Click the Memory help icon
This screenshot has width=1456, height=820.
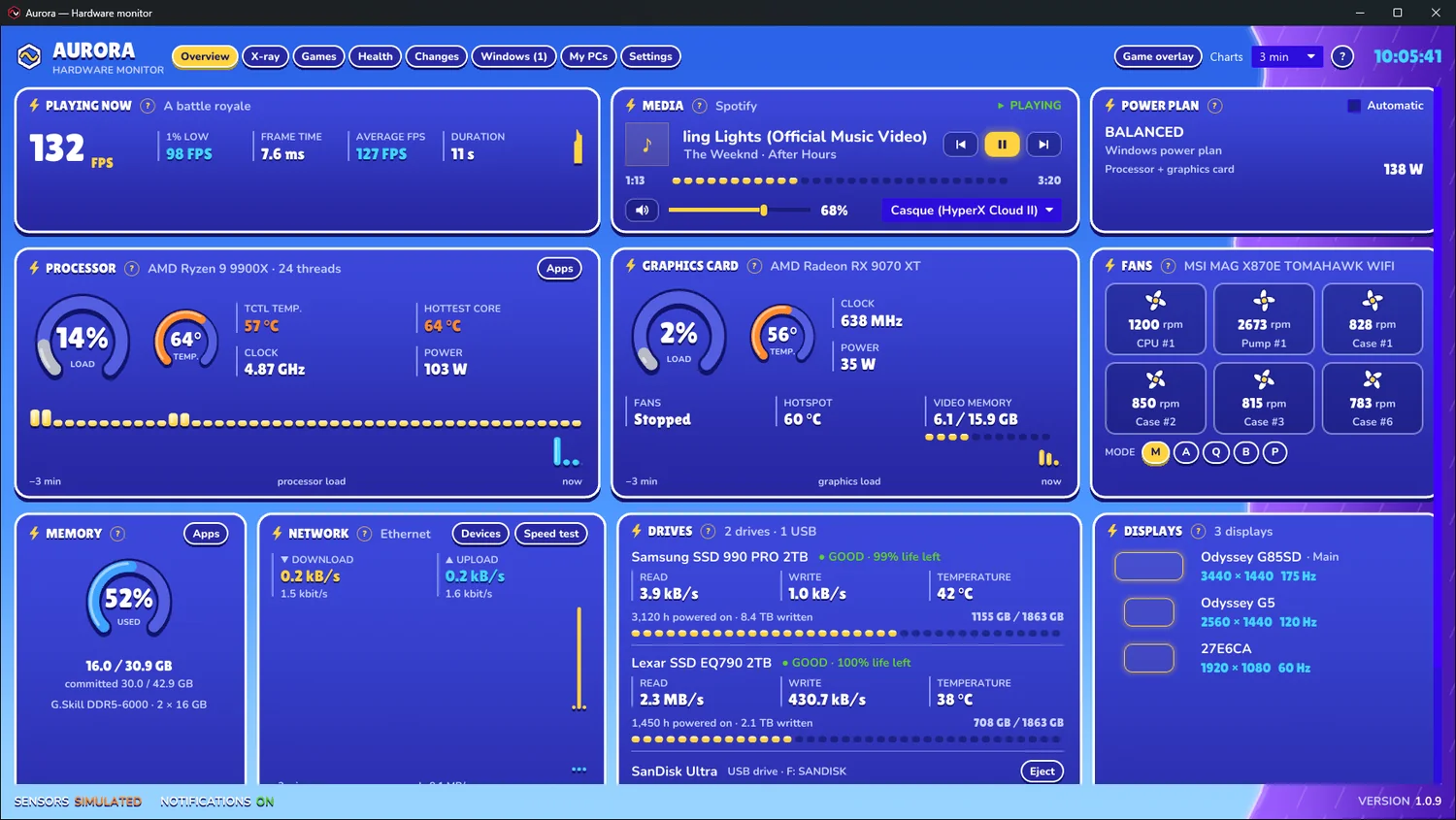(x=117, y=534)
